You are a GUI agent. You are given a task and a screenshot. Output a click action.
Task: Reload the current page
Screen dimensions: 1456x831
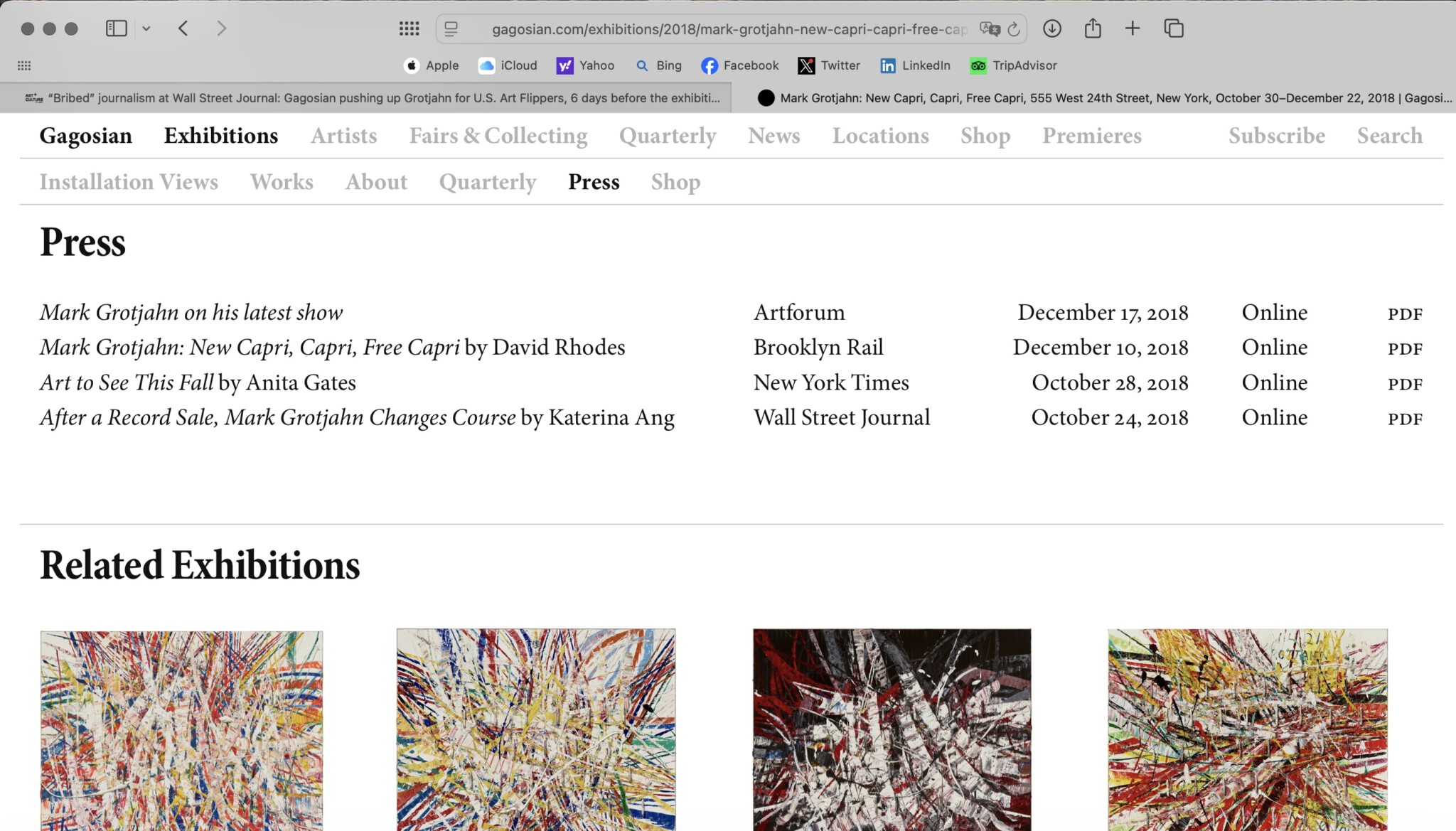pos(1014,29)
